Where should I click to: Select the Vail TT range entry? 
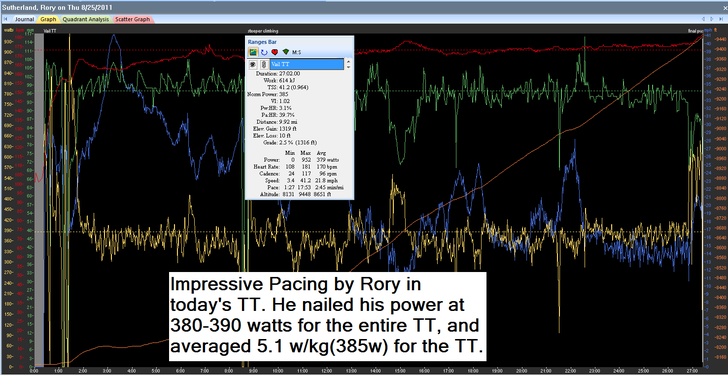[307, 64]
